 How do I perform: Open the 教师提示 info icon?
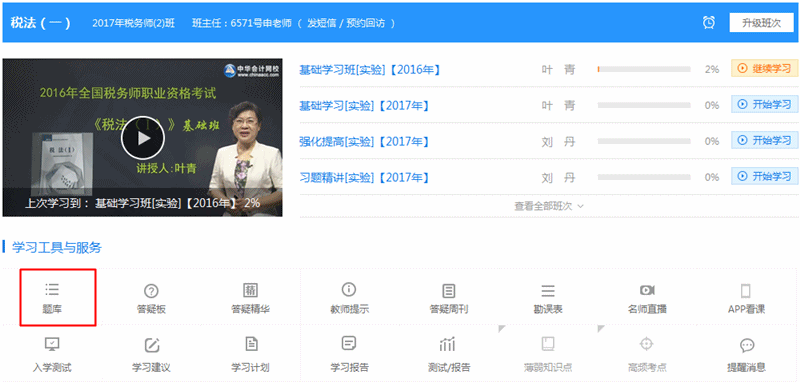click(x=349, y=290)
